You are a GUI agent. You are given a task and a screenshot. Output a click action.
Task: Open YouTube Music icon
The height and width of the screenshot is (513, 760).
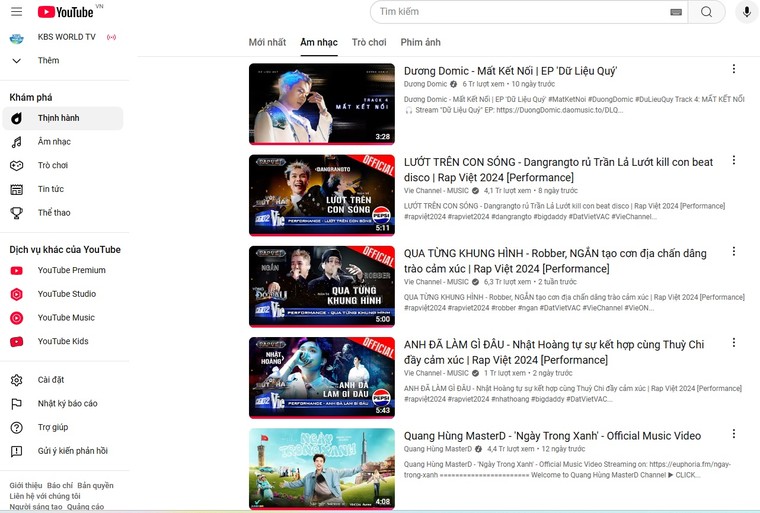(16, 318)
